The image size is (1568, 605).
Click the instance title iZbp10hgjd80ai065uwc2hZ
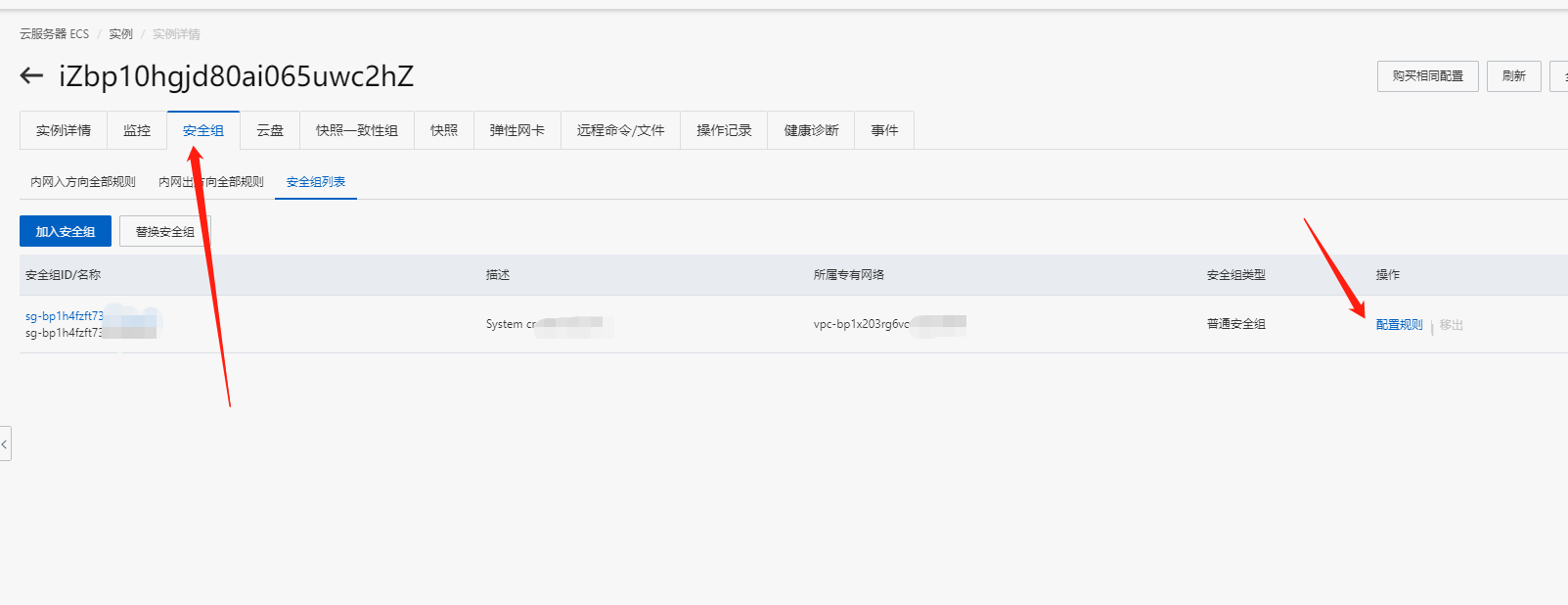point(237,76)
